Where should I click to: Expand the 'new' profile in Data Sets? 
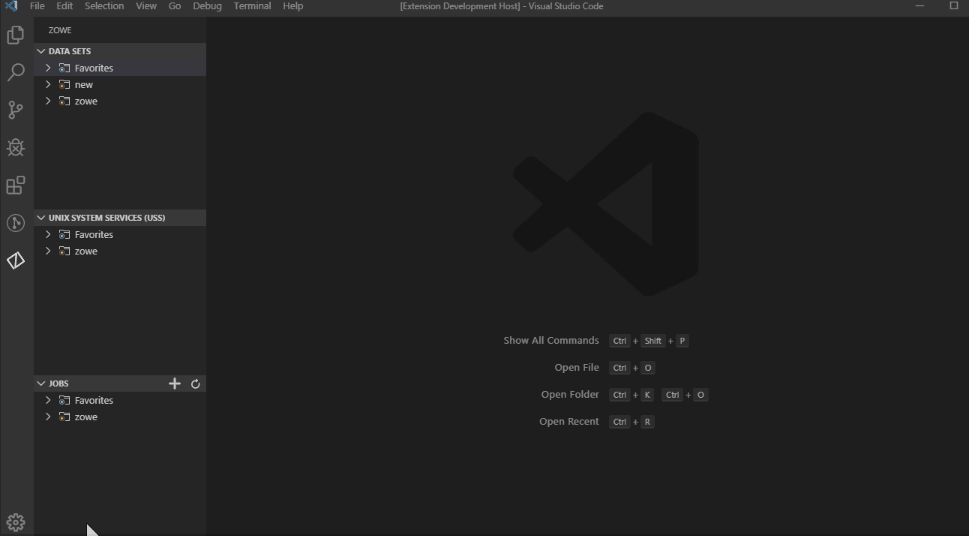coord(48,85)
